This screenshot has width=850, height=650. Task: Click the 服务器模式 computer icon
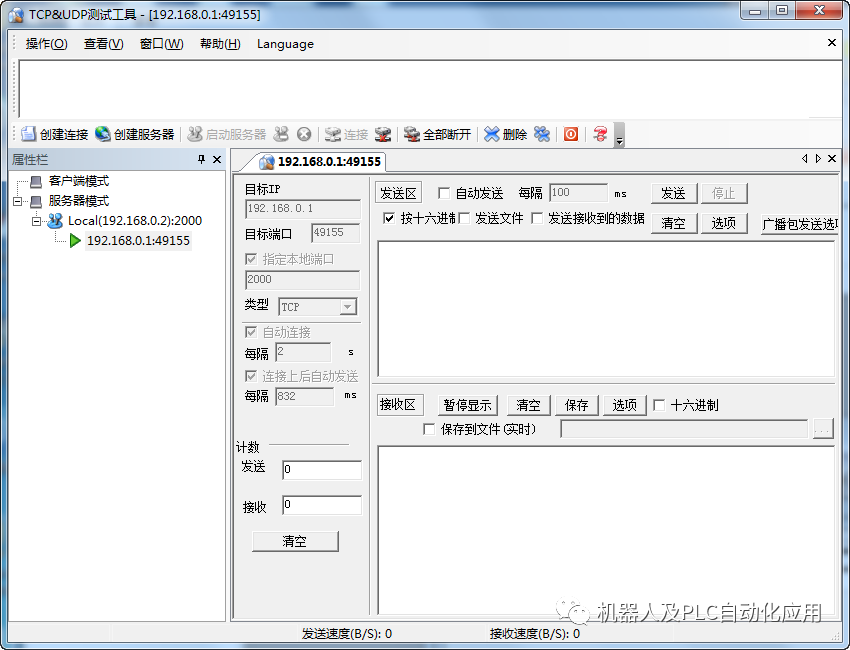click(x=36, y=202)
